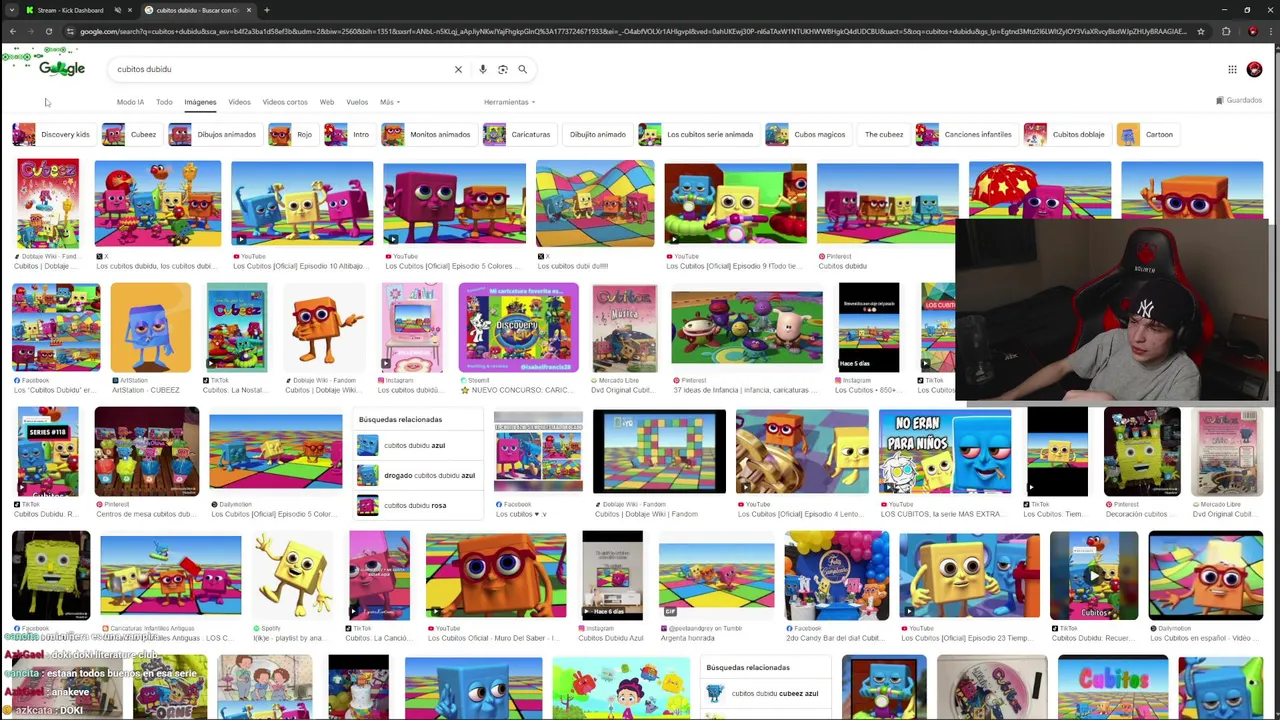Select the Cubeez filter chip

click(x=131, y=134)
